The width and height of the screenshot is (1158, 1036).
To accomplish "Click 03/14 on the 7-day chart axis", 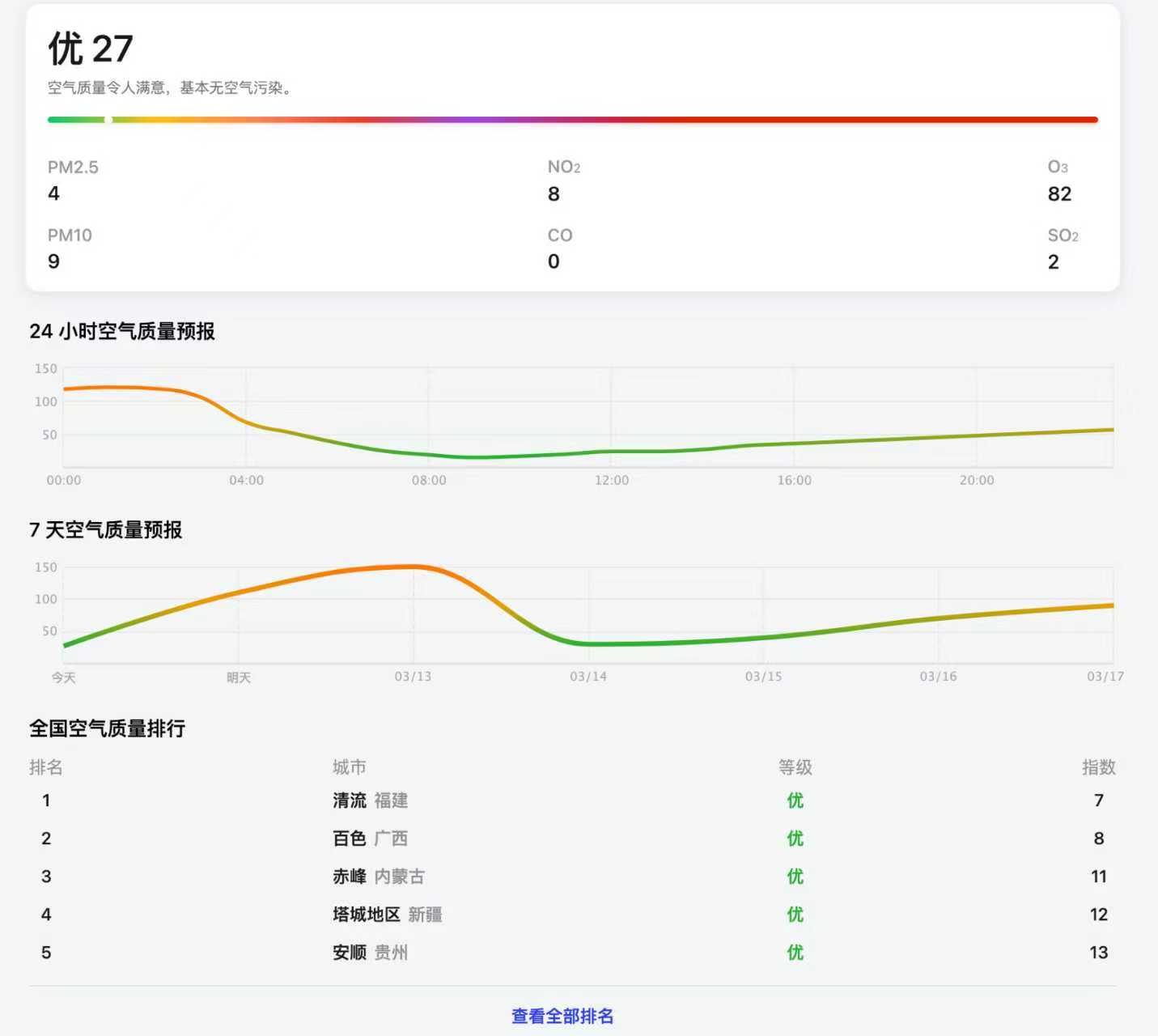I will (x=588, y=677).
